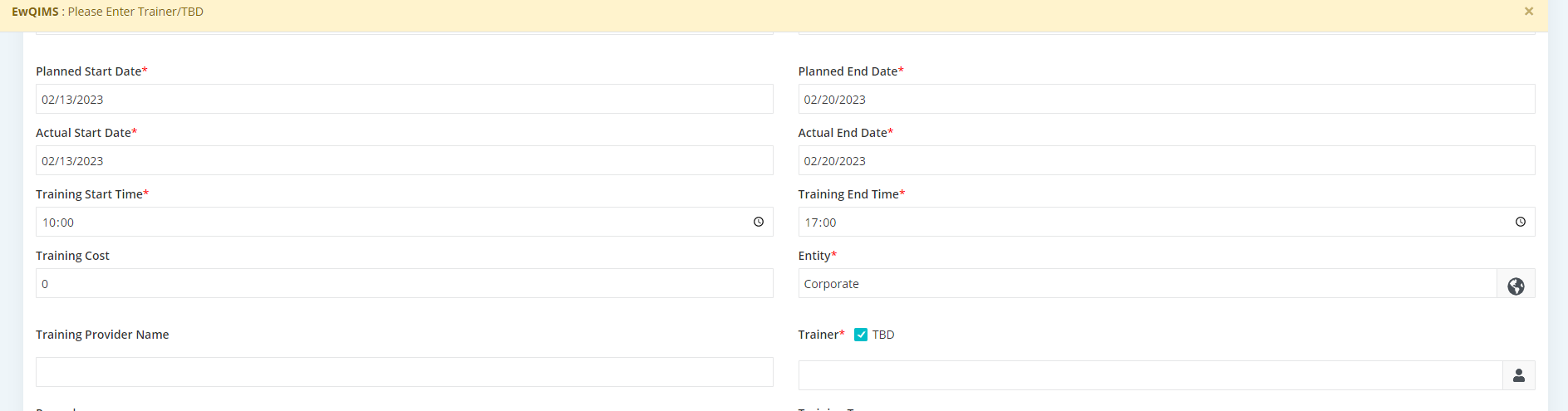Click the empty Trainer input field
This screenshot has height=411, width=1568.
[x=1150, y=375]
